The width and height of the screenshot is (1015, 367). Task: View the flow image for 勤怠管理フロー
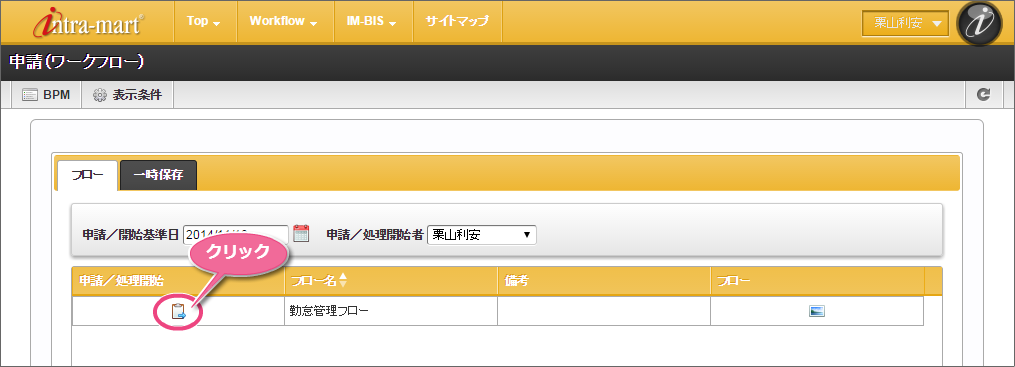click(x=817, y=311)
